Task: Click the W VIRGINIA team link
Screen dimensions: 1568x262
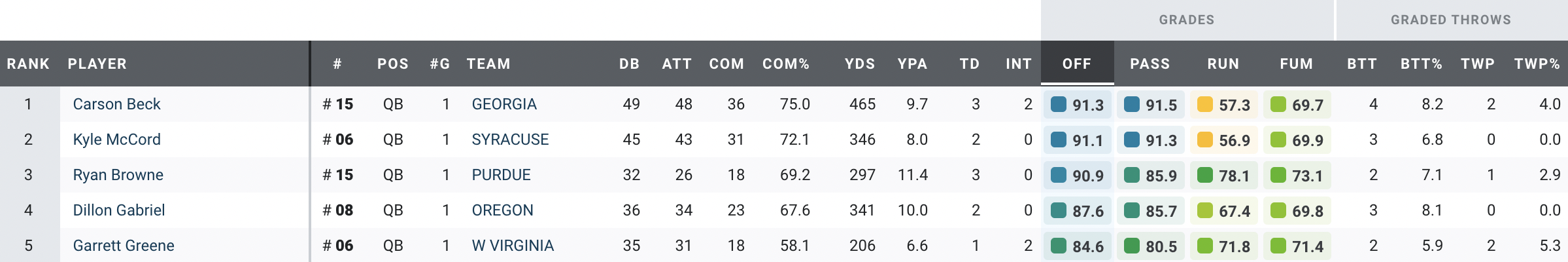Action: (512, 246)
